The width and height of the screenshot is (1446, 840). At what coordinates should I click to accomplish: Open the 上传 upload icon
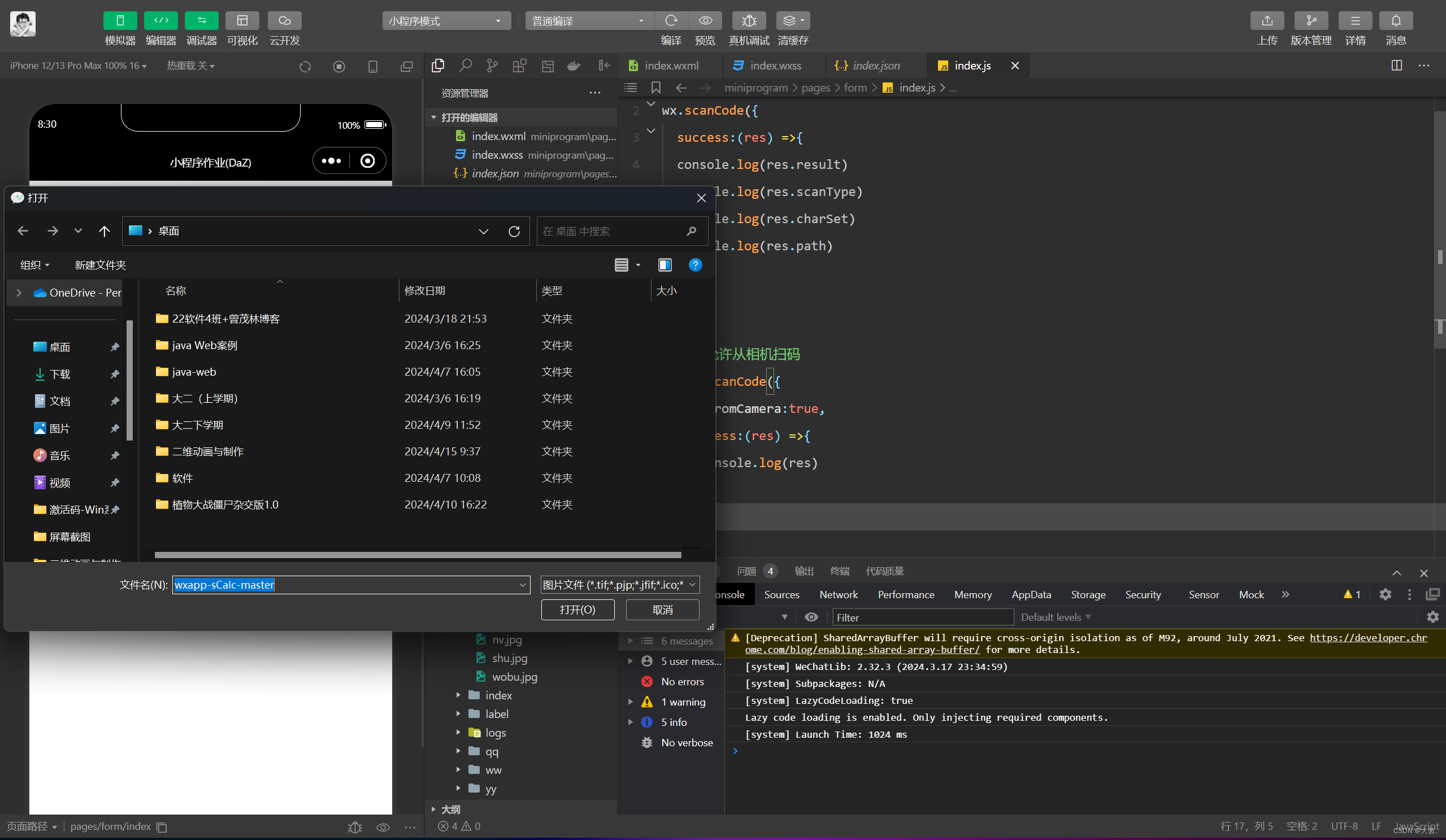1266,21
